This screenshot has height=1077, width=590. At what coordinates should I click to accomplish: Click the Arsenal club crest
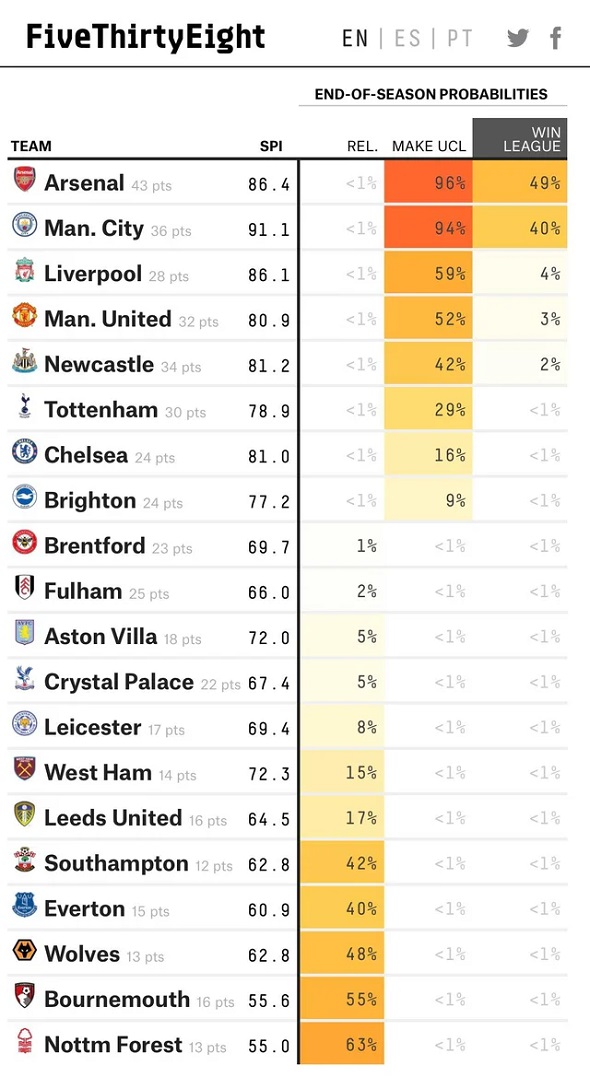(x=25, y=179)
